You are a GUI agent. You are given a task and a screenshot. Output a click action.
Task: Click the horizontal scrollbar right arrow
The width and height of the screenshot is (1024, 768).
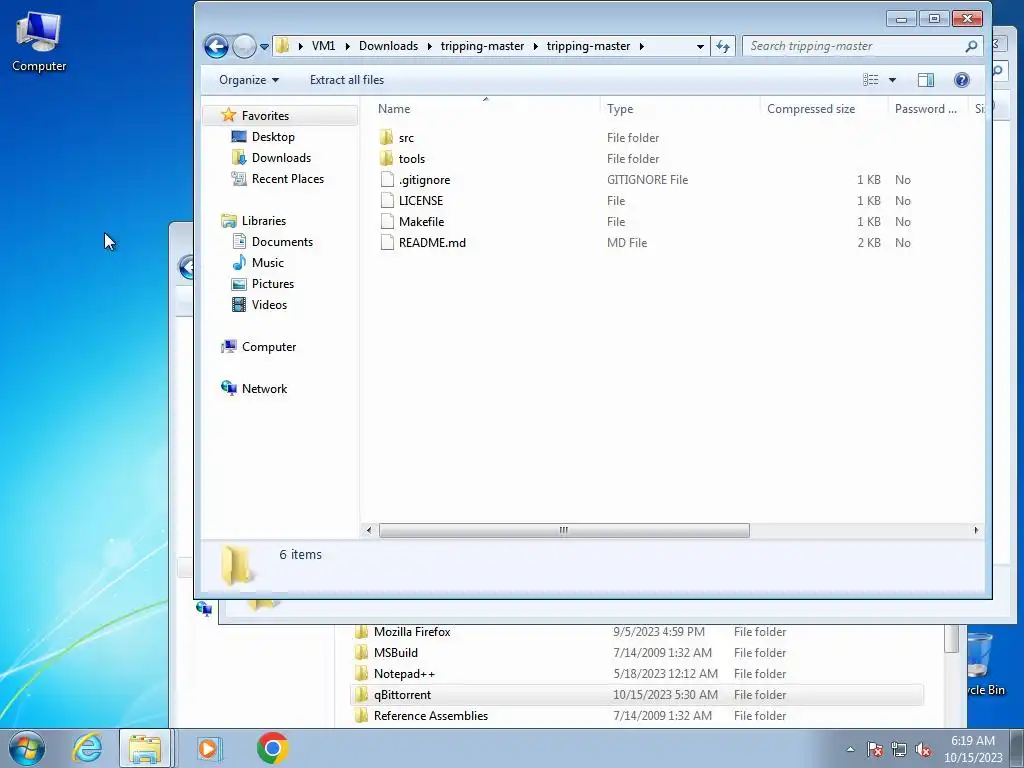(x=976, y=530)
